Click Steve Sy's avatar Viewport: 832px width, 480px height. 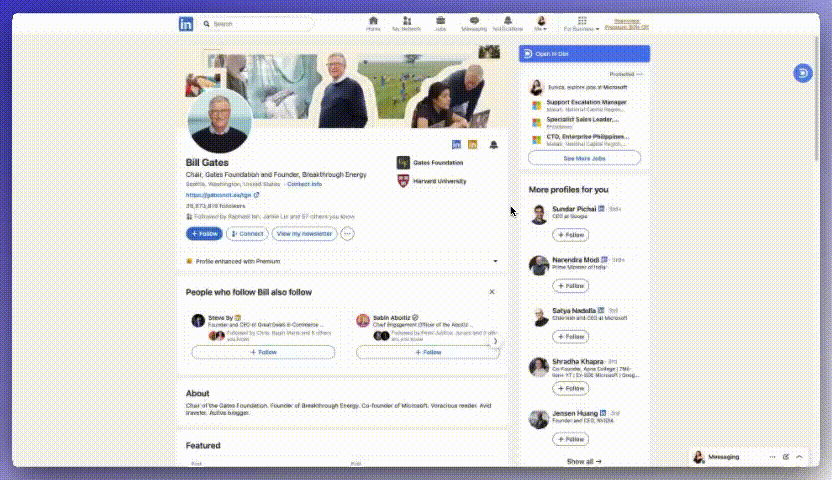pos(198,320)
